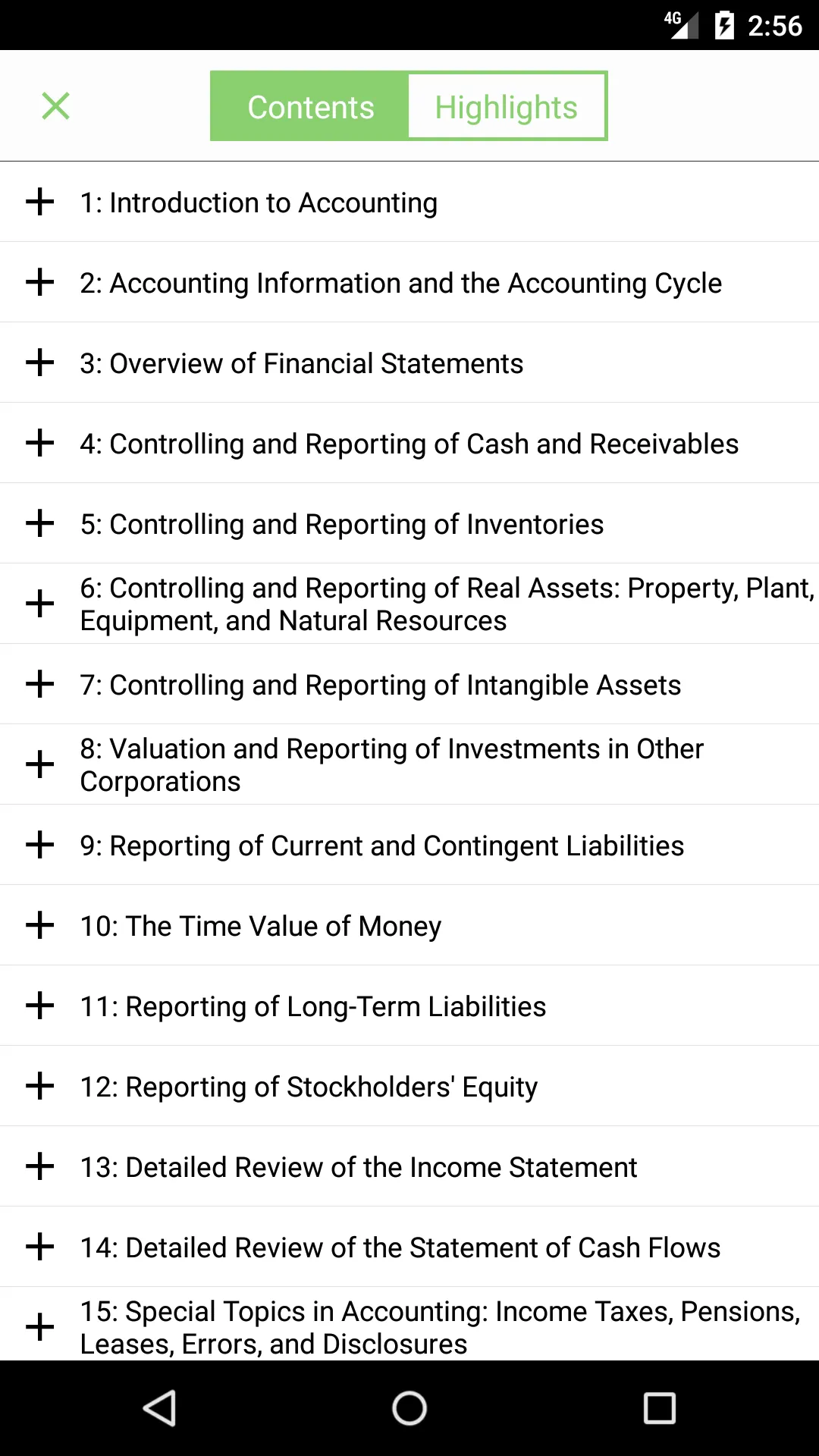Expand chapter 4 plus icon
Image resolution: width=819 pixels, height=1456 pixels.
click(x=39, y=443)
